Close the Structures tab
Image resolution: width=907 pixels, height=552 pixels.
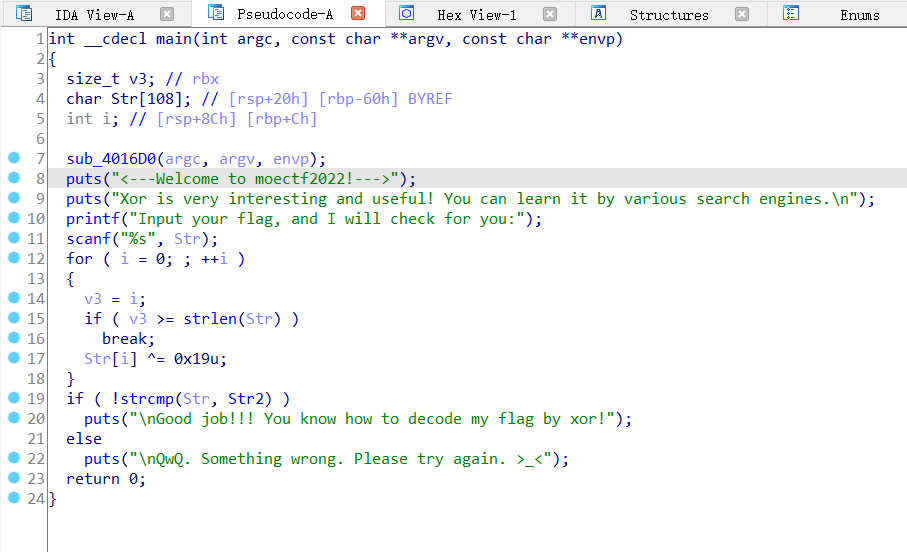(x=741, y=14)
